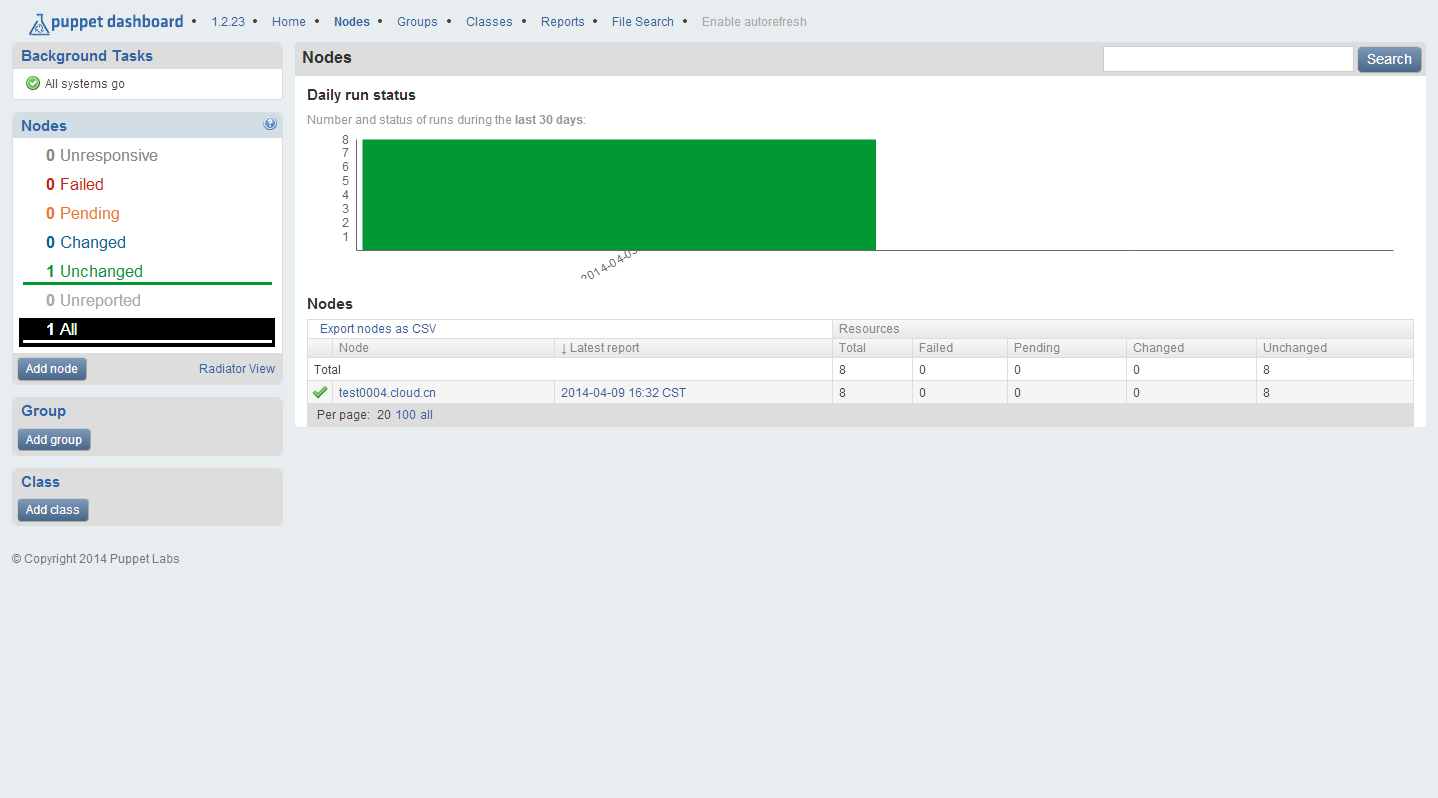Click the Total row's Changed value 0
1438x798 pixels.
(x=1136, y=370)
